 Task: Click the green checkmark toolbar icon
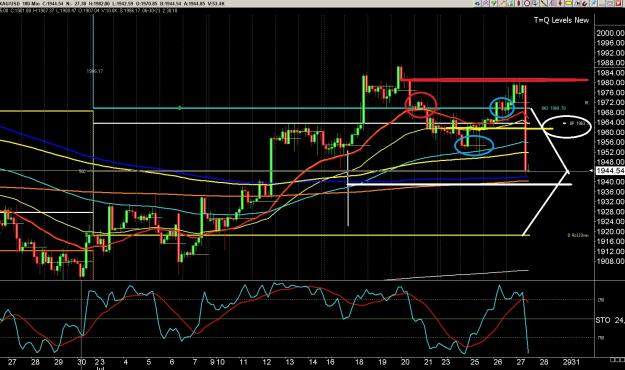(x=493, y=3)
